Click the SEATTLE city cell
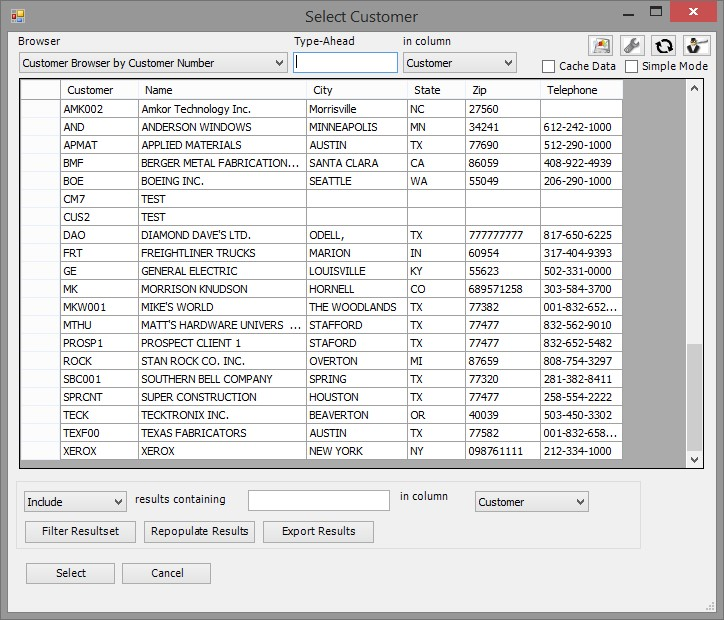 pyautogui.click(x=356, y=181)
